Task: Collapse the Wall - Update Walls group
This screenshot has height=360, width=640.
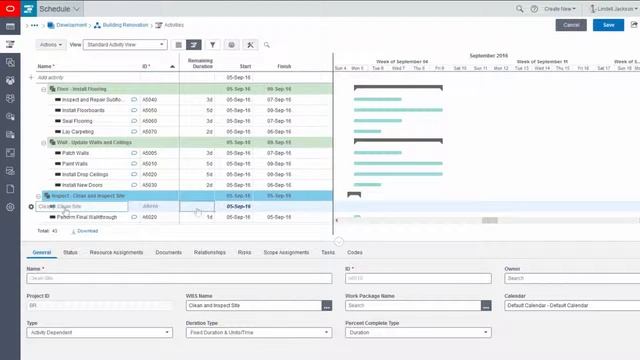Action: (x=44, y=143)
